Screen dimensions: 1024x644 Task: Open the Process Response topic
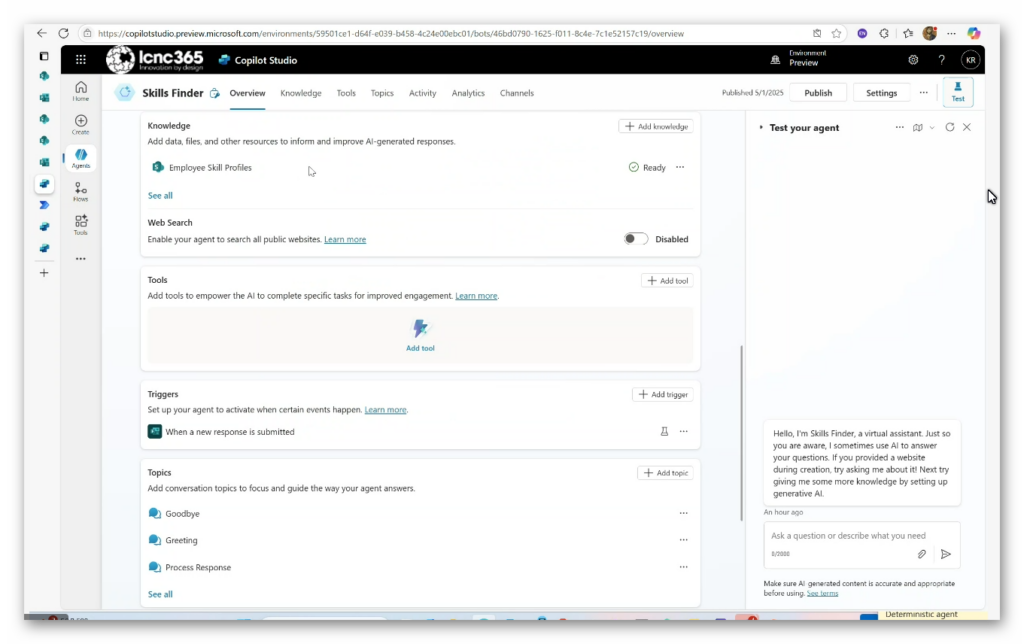pyautogui.click(x=198, y=567)
